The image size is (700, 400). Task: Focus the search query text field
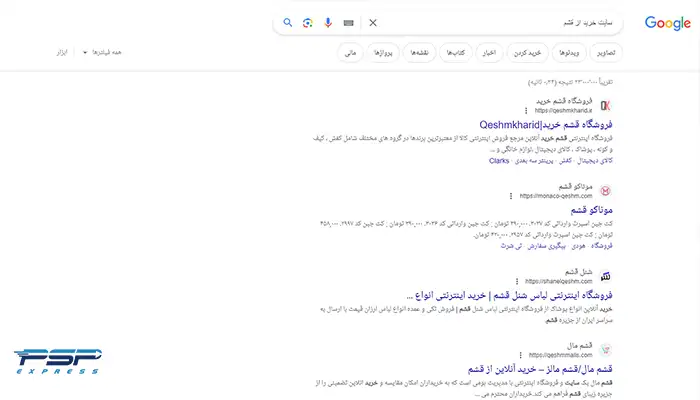pos(496,23)
